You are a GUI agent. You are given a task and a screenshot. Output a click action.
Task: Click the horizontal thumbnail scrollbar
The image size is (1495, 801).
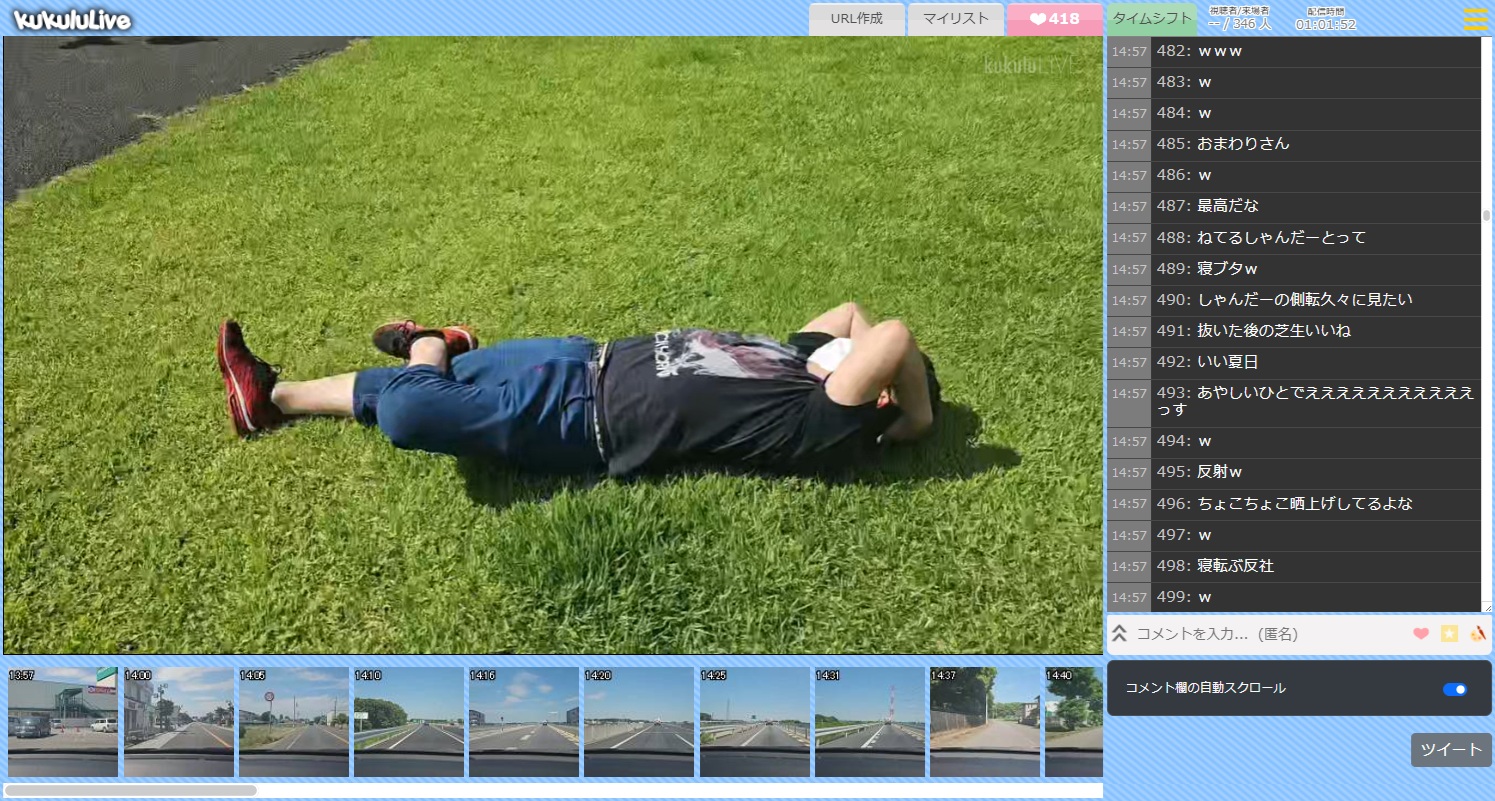point(130,790)
